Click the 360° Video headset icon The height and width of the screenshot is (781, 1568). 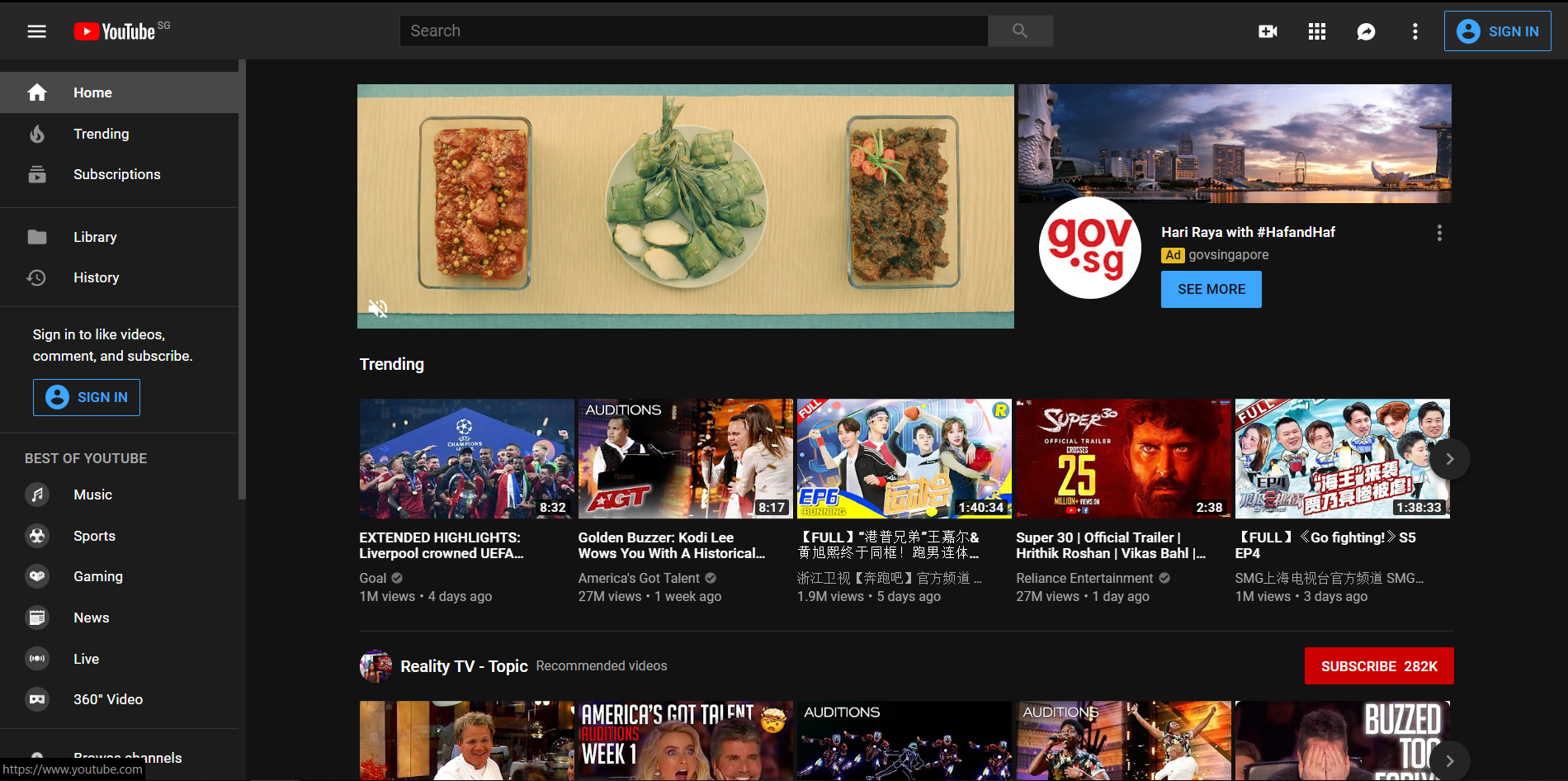37,699
